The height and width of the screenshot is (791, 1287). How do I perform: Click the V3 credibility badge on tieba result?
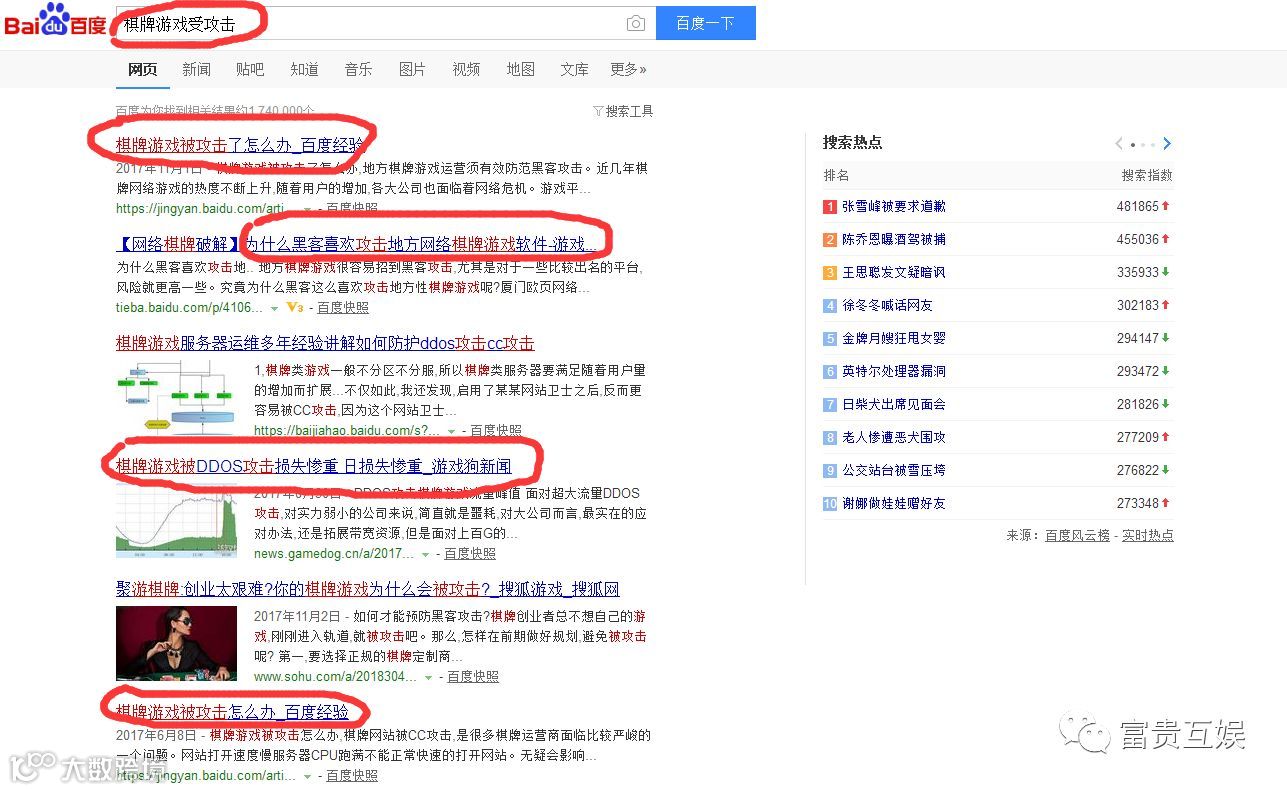point(294,307)
